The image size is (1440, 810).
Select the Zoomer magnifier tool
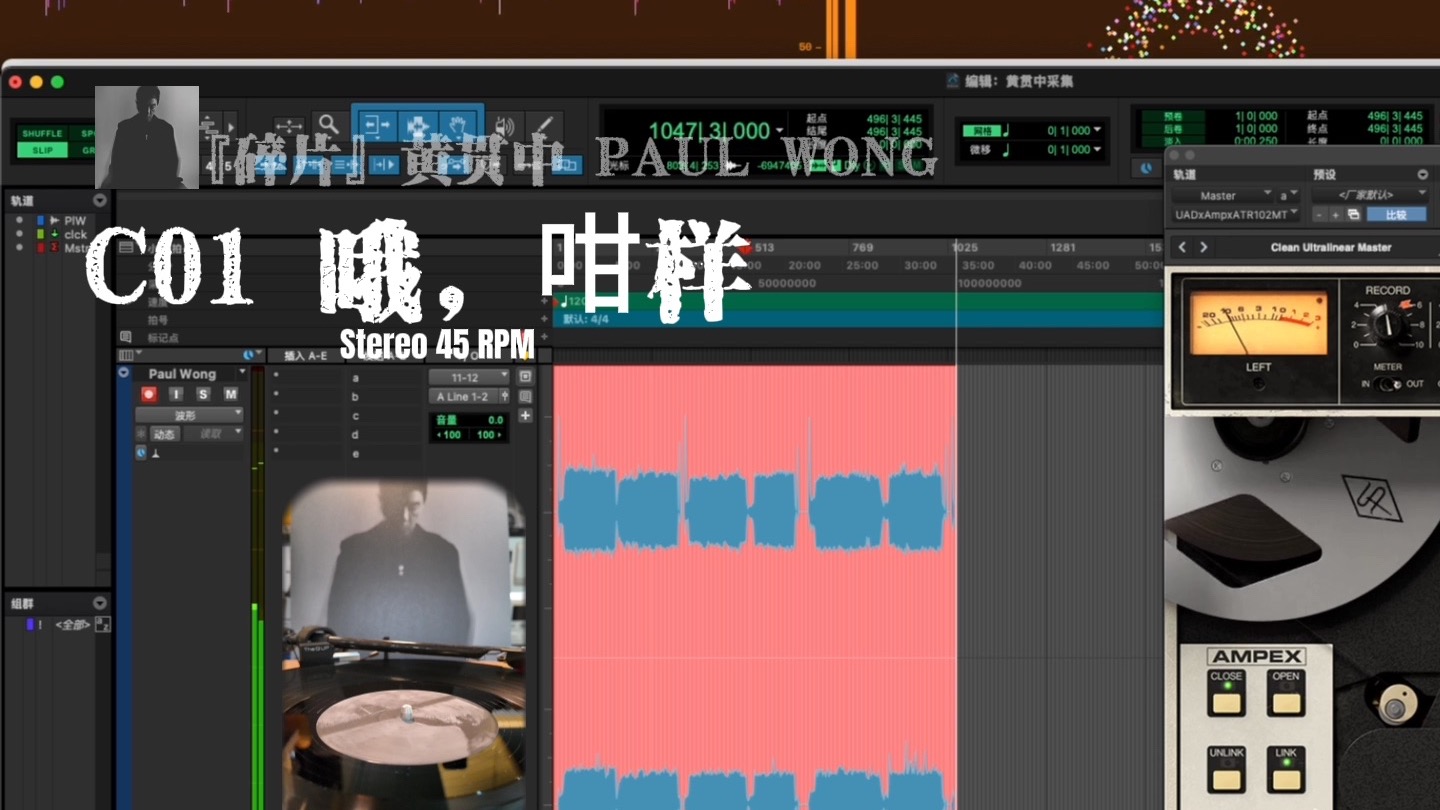coord(328,125)
